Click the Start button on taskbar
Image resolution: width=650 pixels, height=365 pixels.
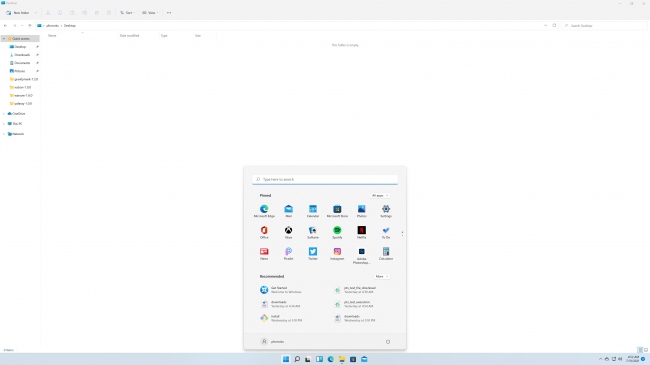pyautogui.click(x=286, y=359)
